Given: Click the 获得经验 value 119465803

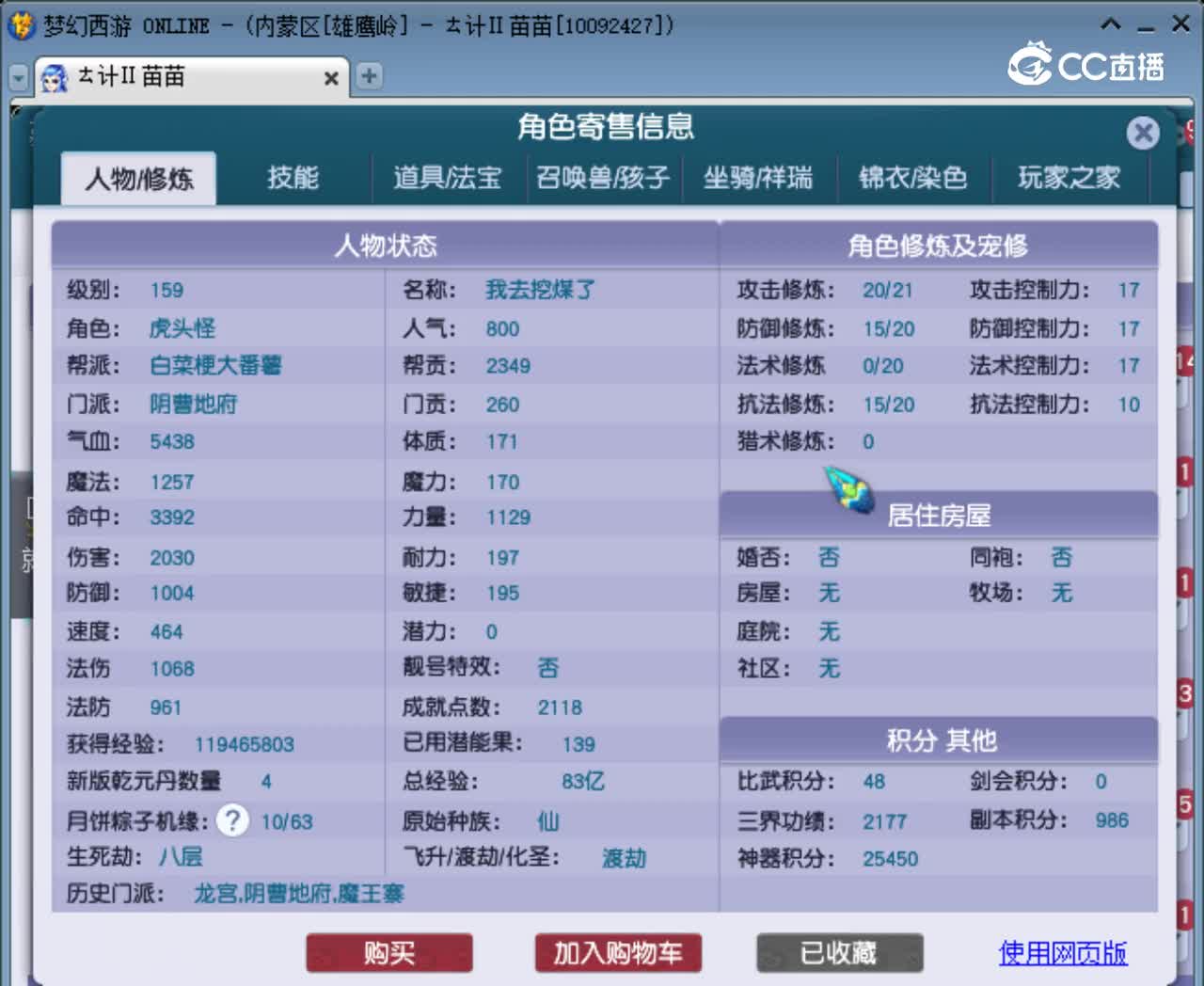Looking at the screenshot, I should [245, 744].
